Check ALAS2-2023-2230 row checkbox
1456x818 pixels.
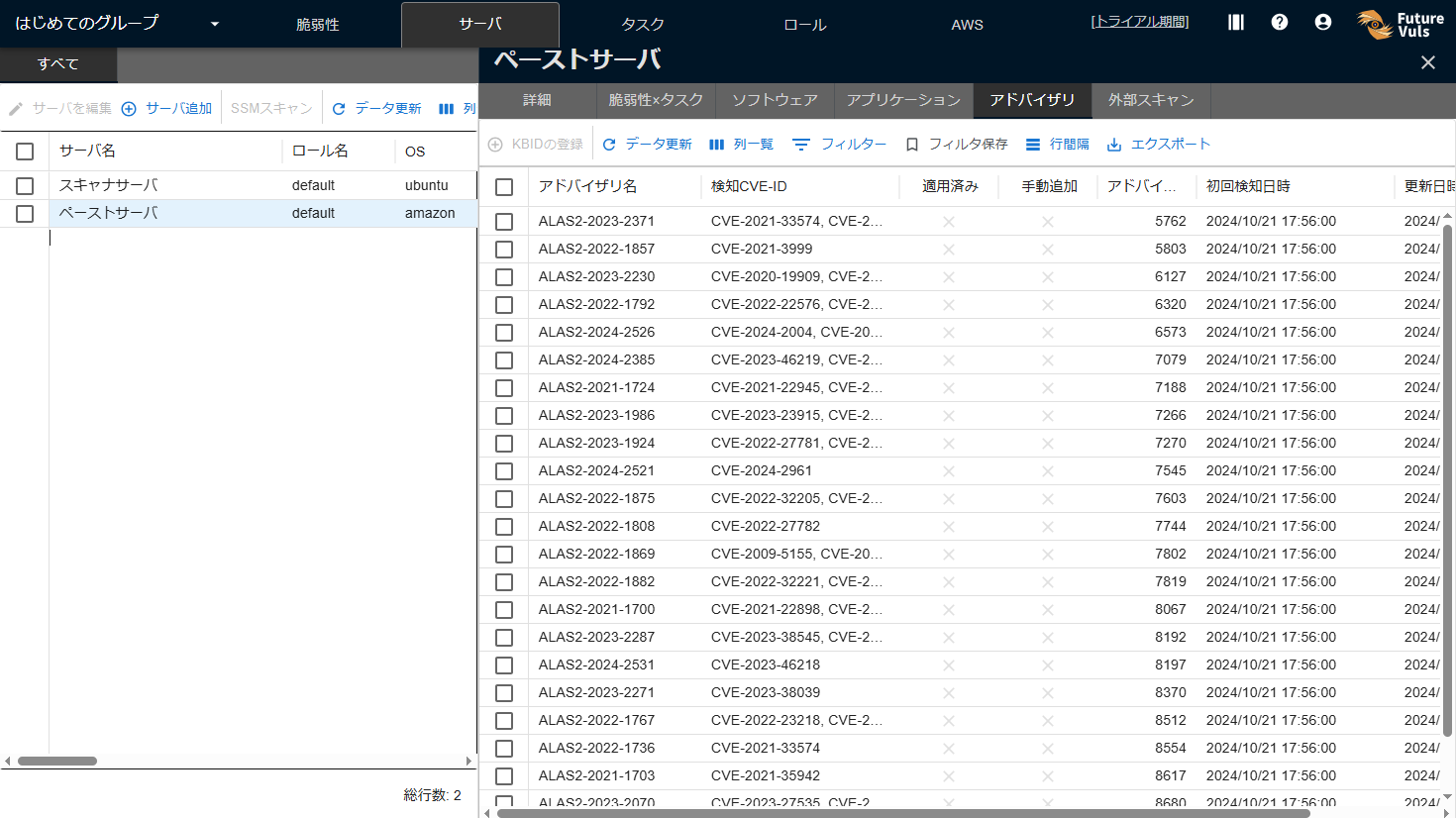coord(504,277)
